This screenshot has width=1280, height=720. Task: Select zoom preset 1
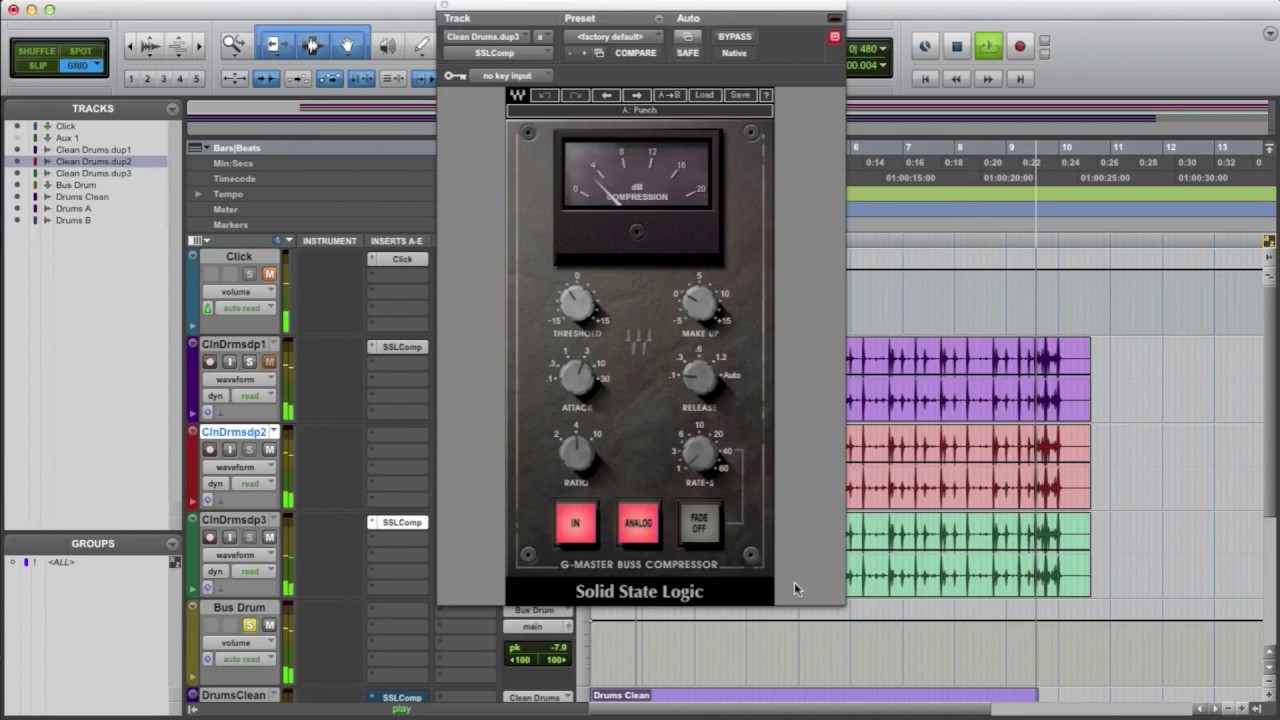coord(131,79)
